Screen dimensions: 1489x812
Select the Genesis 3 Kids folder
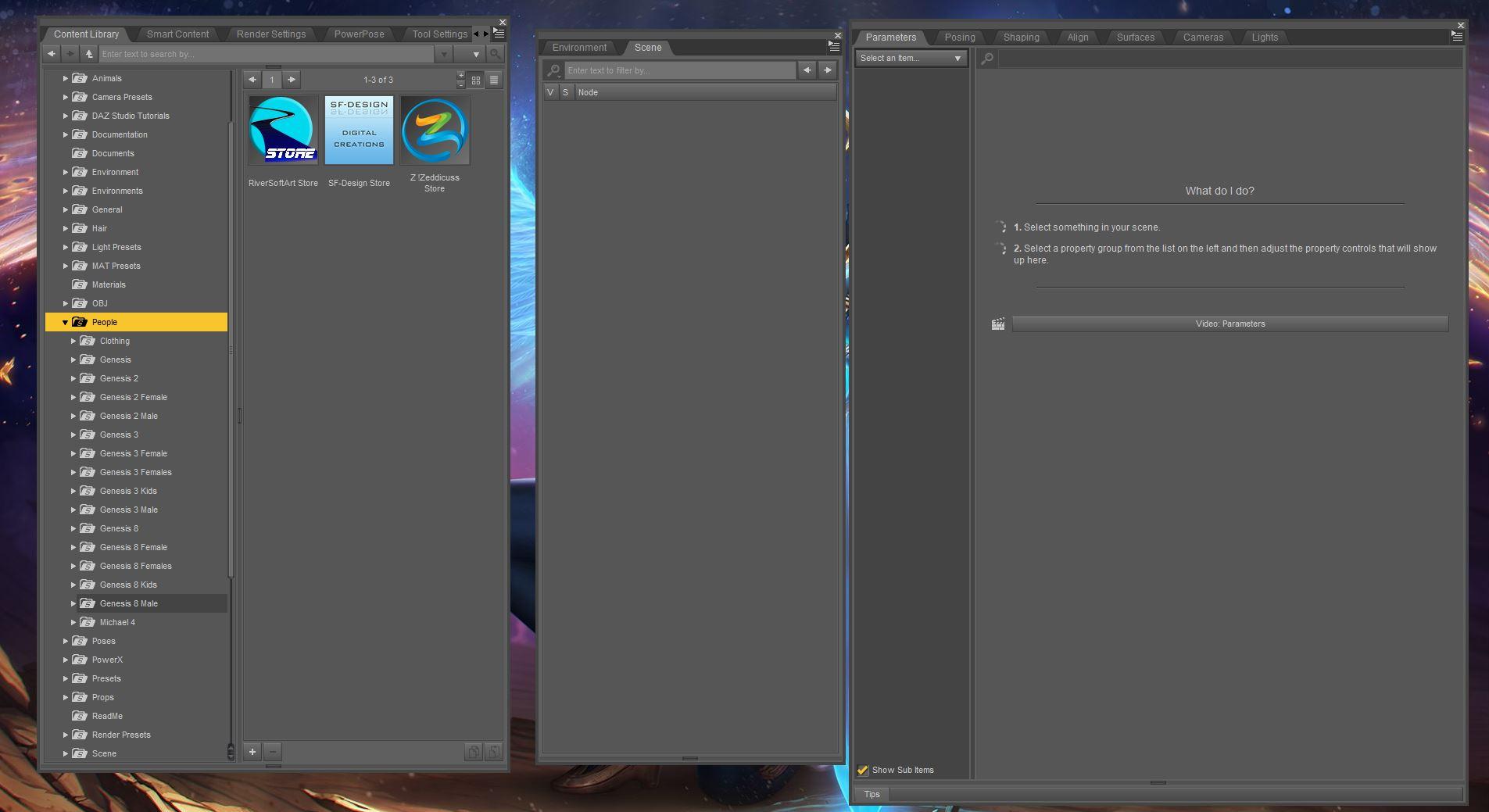click(128, 491)
